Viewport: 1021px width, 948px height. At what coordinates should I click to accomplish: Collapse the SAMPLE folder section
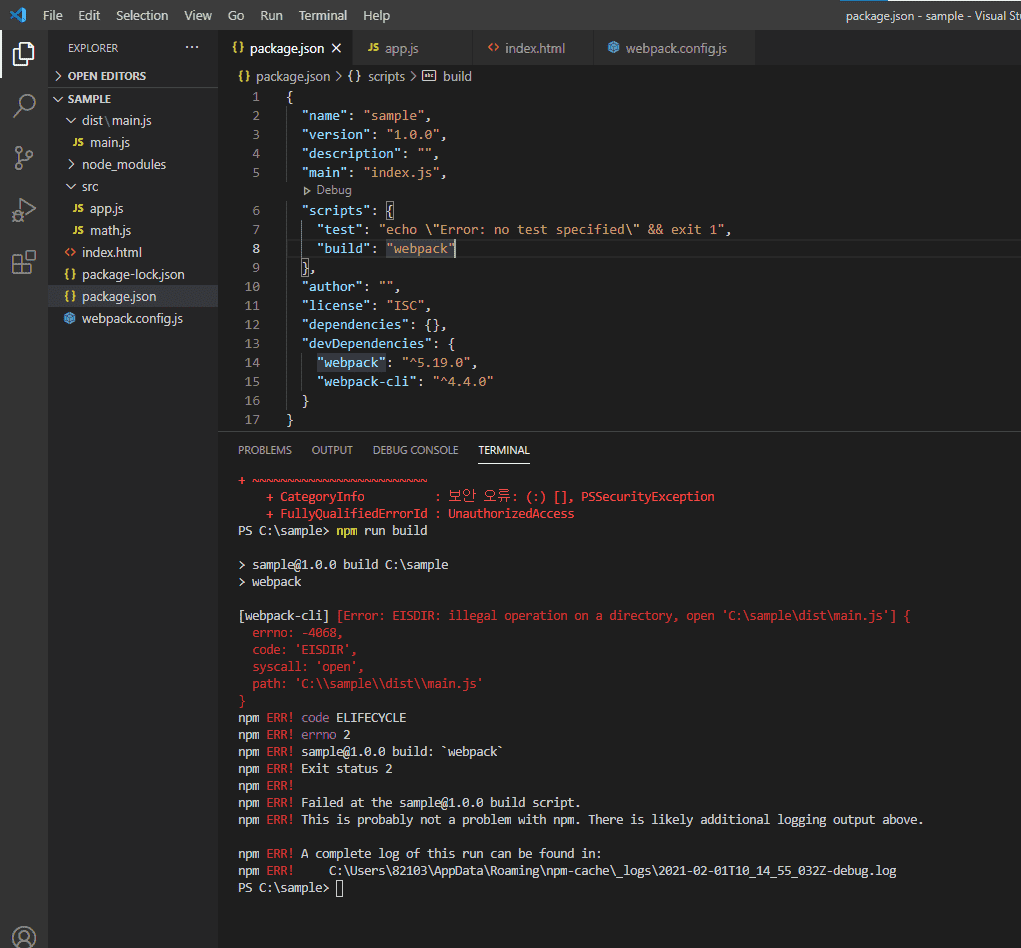(89, 99)
